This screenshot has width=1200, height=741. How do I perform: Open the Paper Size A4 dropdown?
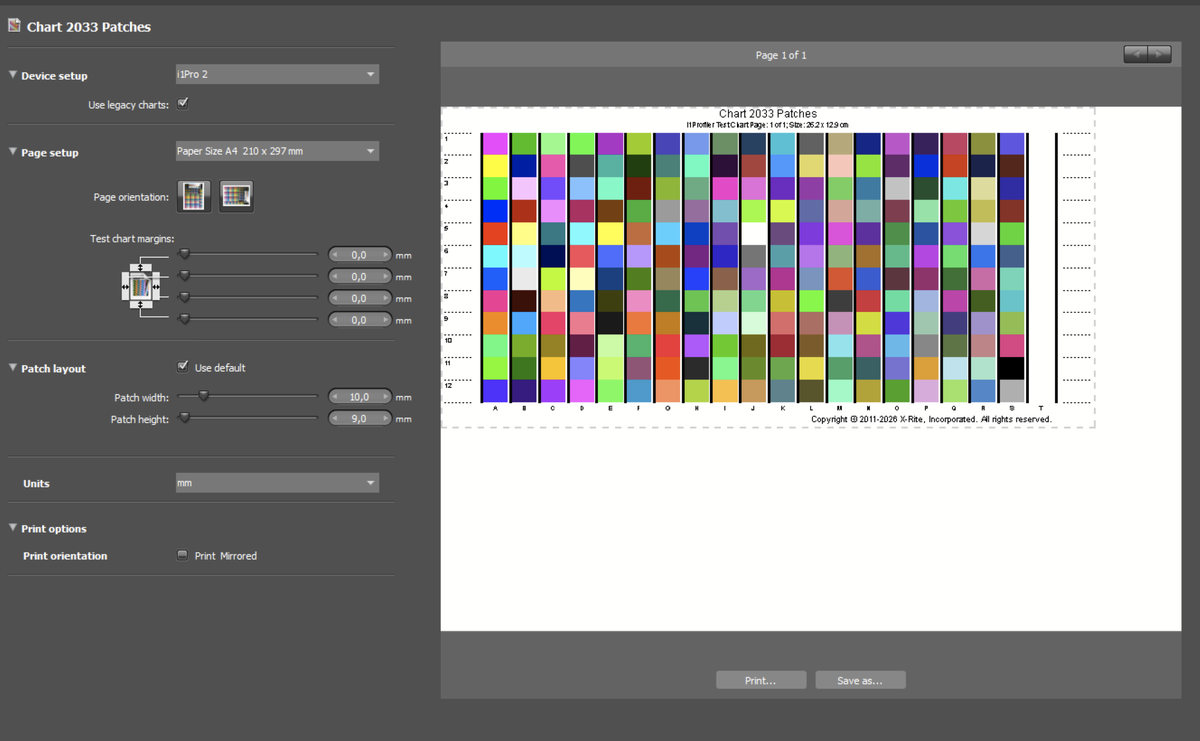coord(276,151)
